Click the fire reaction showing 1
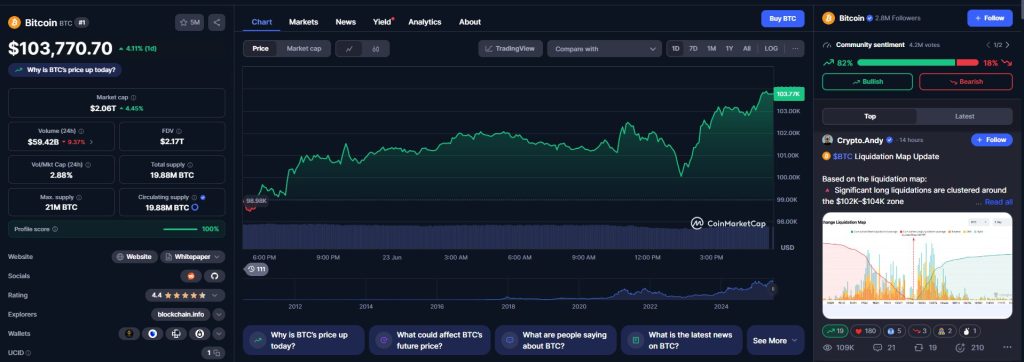This screenshot has width=1024, height=362. click(x=970, y=331)
